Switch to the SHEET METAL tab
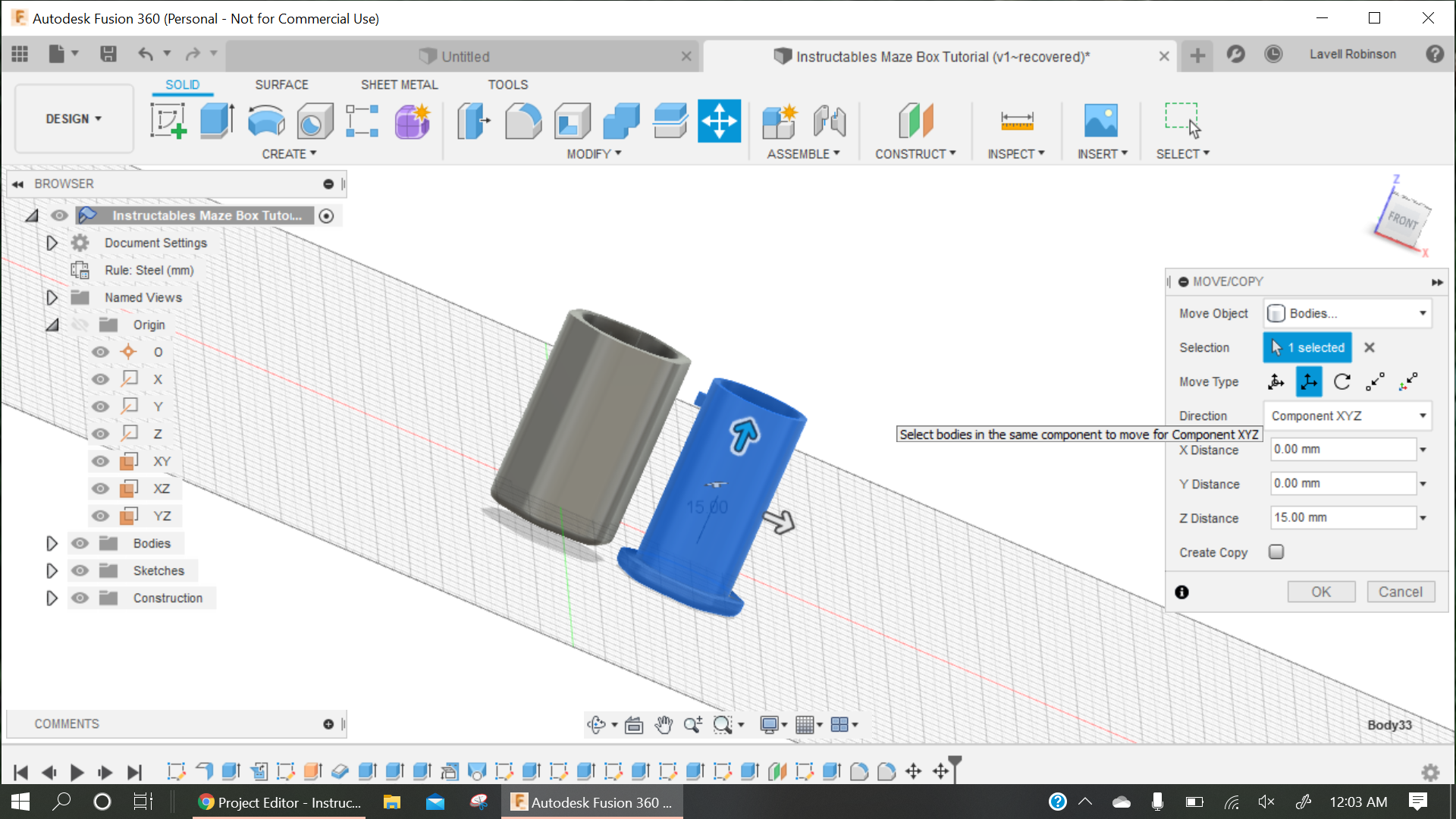This screenshot has width=1456, height=819. (x=399, y=85)
